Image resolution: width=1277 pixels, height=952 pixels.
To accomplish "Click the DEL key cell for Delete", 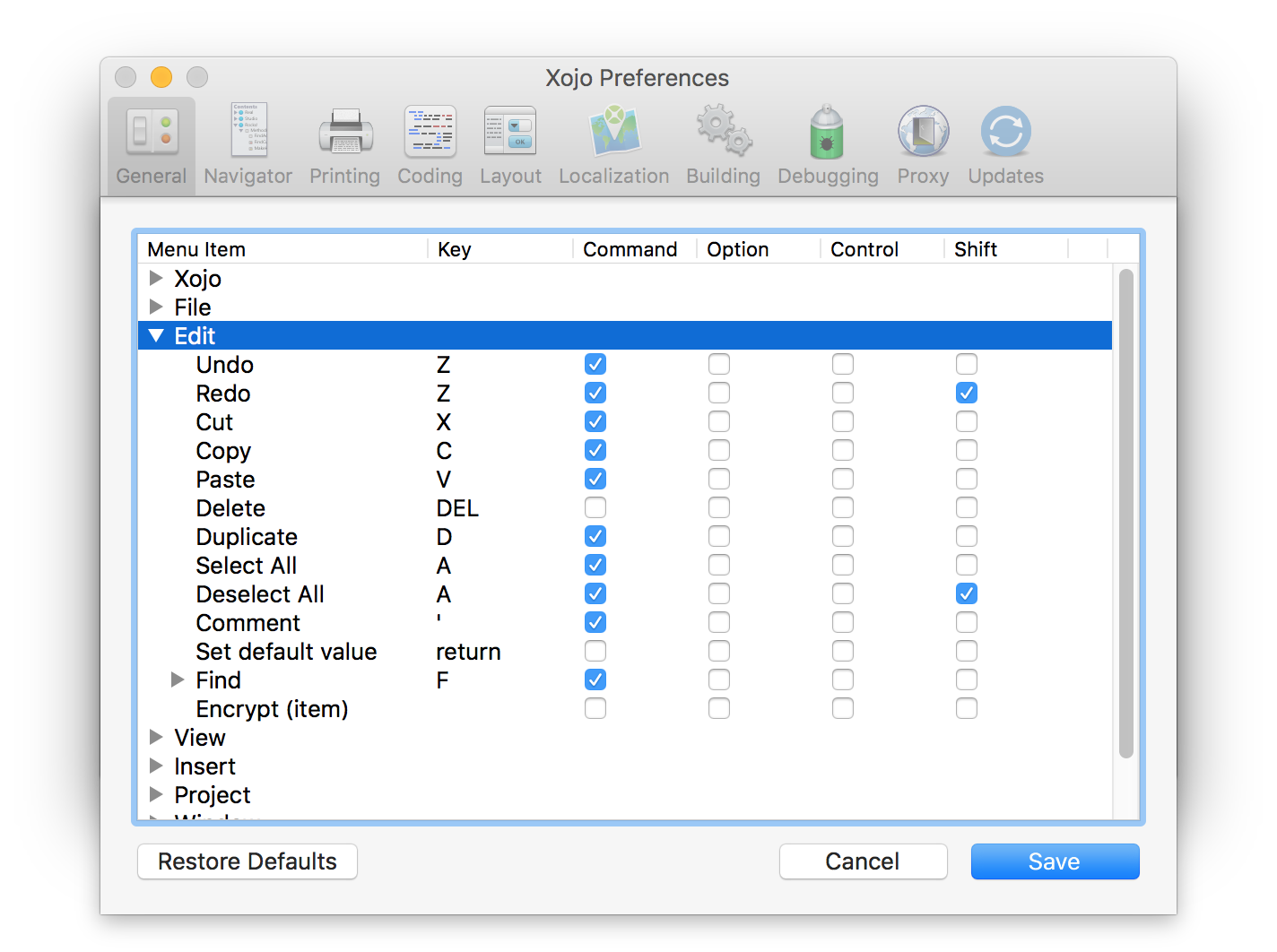I will point(457,508).
